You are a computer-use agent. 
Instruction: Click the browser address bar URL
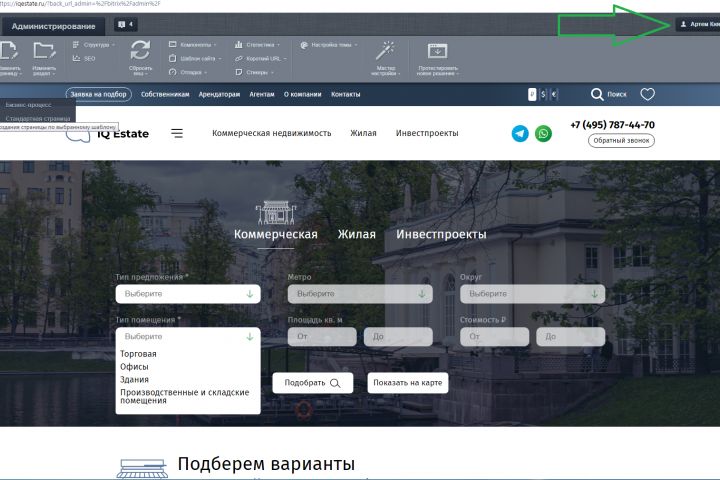(x=80, y=4)
